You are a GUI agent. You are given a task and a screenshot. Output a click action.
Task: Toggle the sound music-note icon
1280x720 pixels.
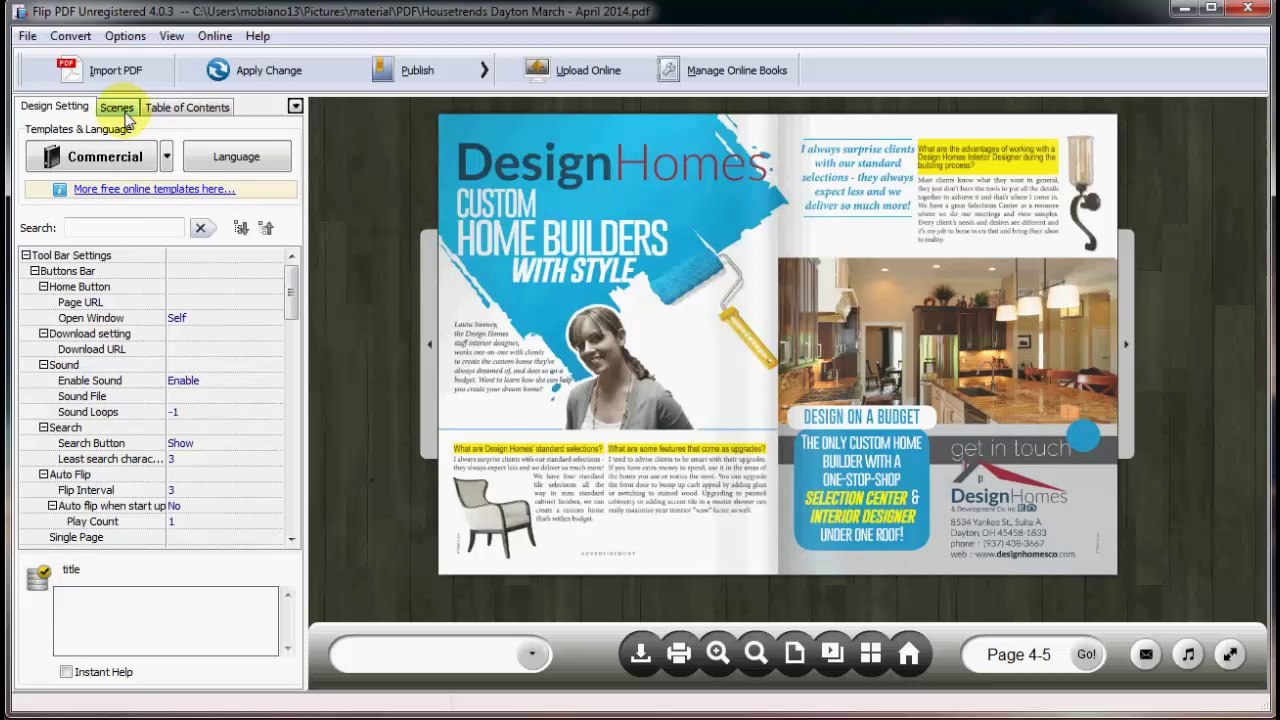click(1188, 655)
